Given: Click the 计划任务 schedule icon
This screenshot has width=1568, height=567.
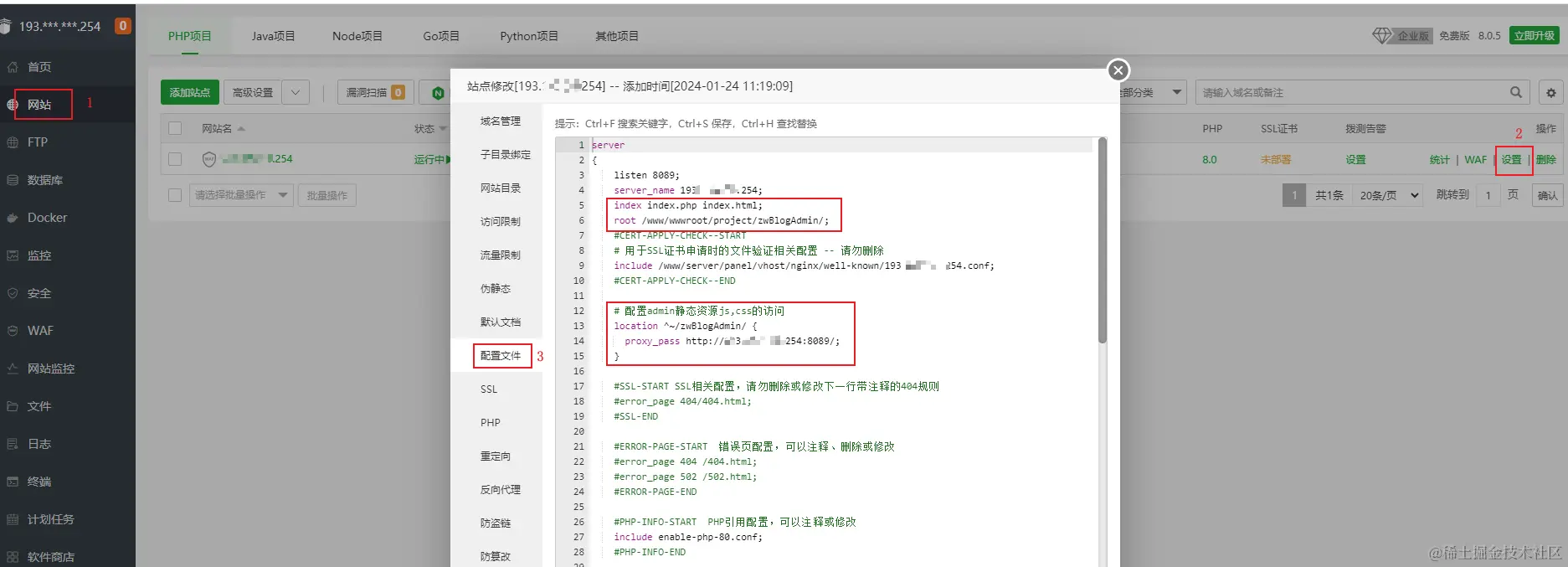Looking at the screenshot, I should [x=13, y=519].
